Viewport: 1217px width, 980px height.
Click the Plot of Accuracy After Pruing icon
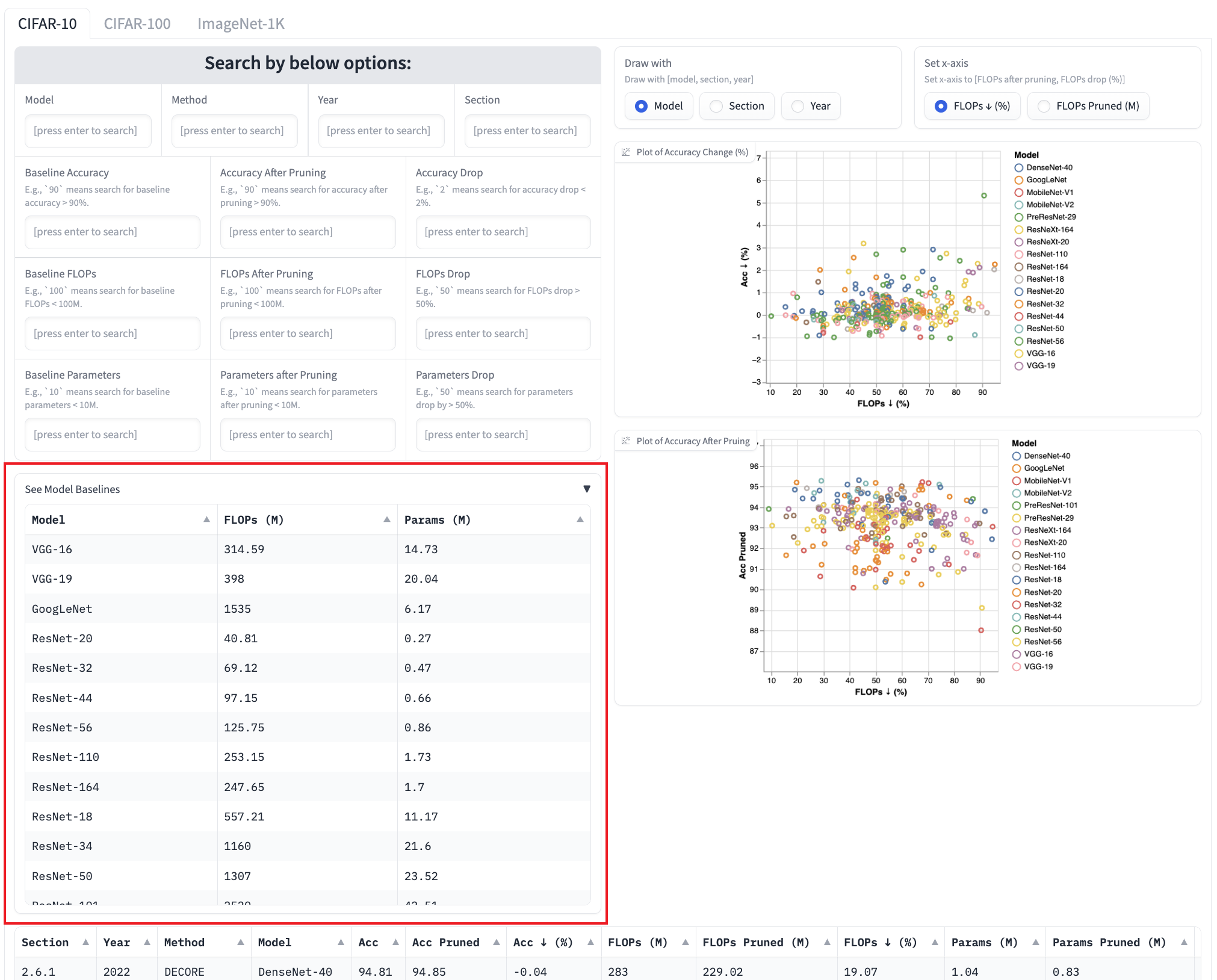(x=626, y=441)
